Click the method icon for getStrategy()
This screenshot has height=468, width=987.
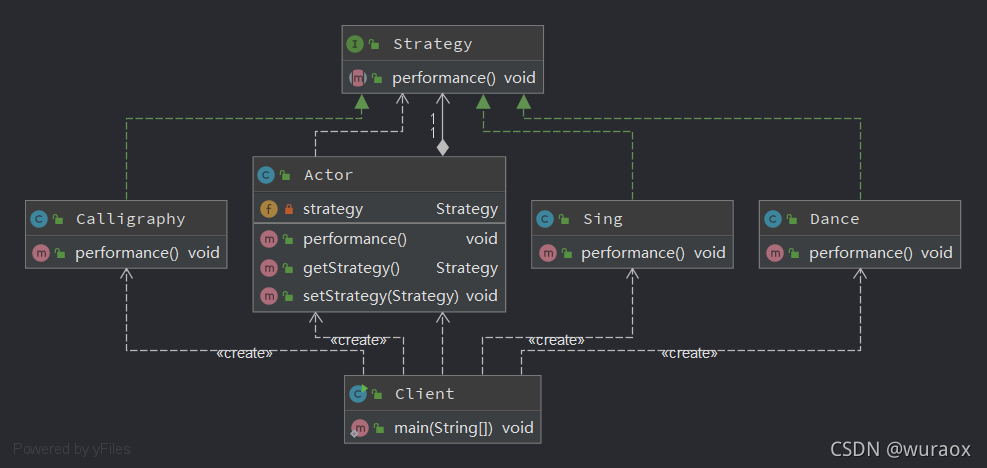tap(269, 268)
